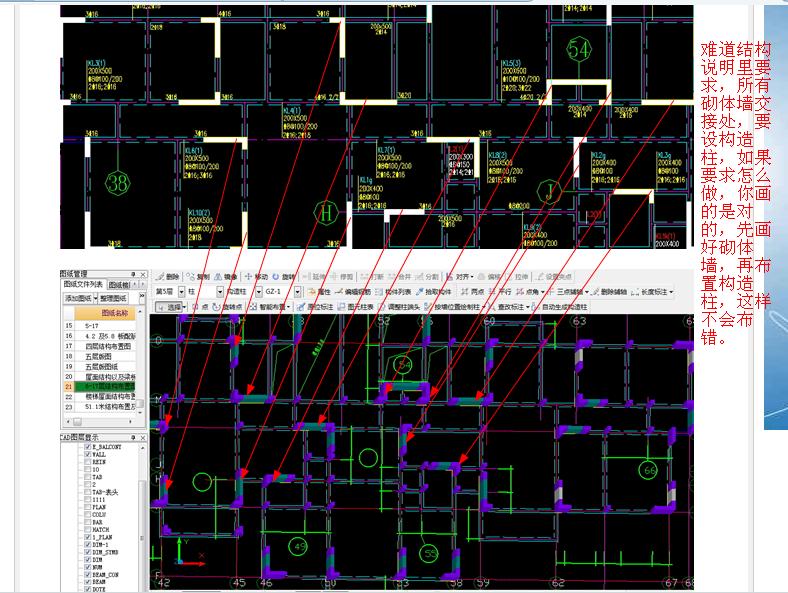Enable the REIN layer checkbox
The width and height of the screenshot is (788, 593).
[x=88, y=462]
